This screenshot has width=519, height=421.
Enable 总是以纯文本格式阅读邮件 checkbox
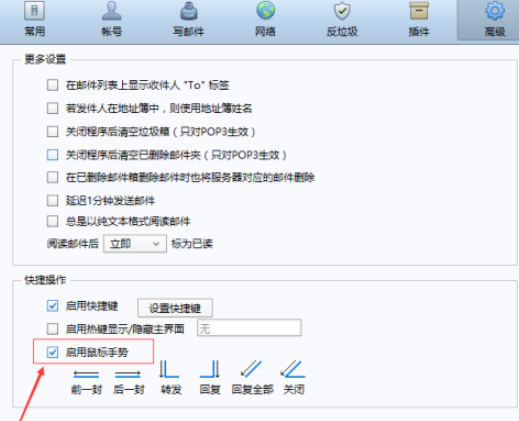(52, 221)
